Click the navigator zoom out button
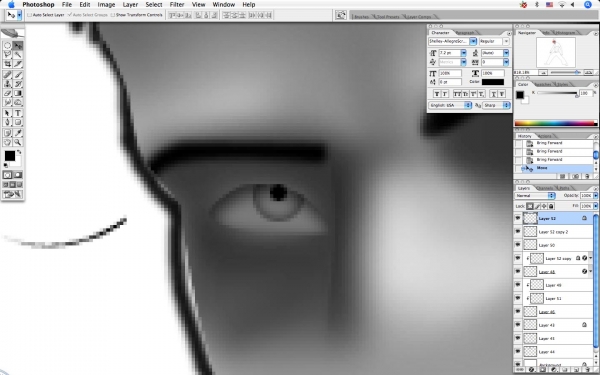600x375 pixels. coord(543,72)
